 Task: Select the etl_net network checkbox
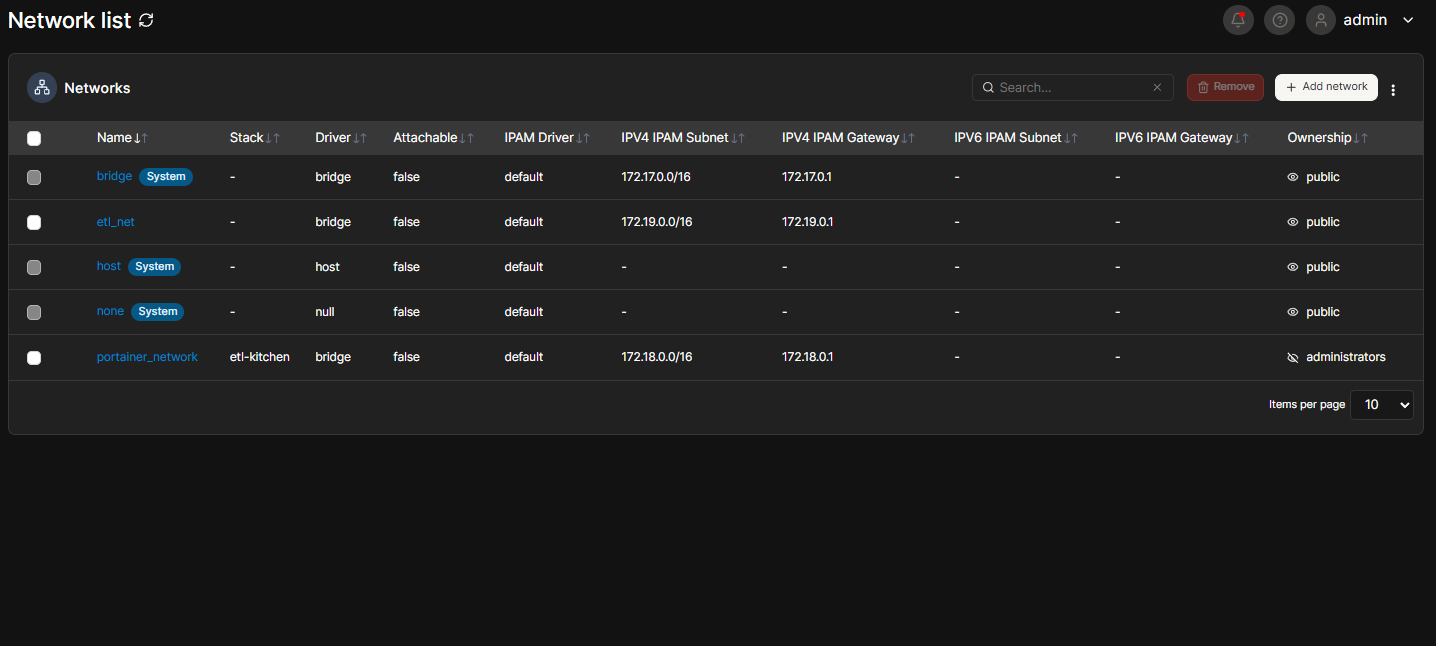(34, 222)
